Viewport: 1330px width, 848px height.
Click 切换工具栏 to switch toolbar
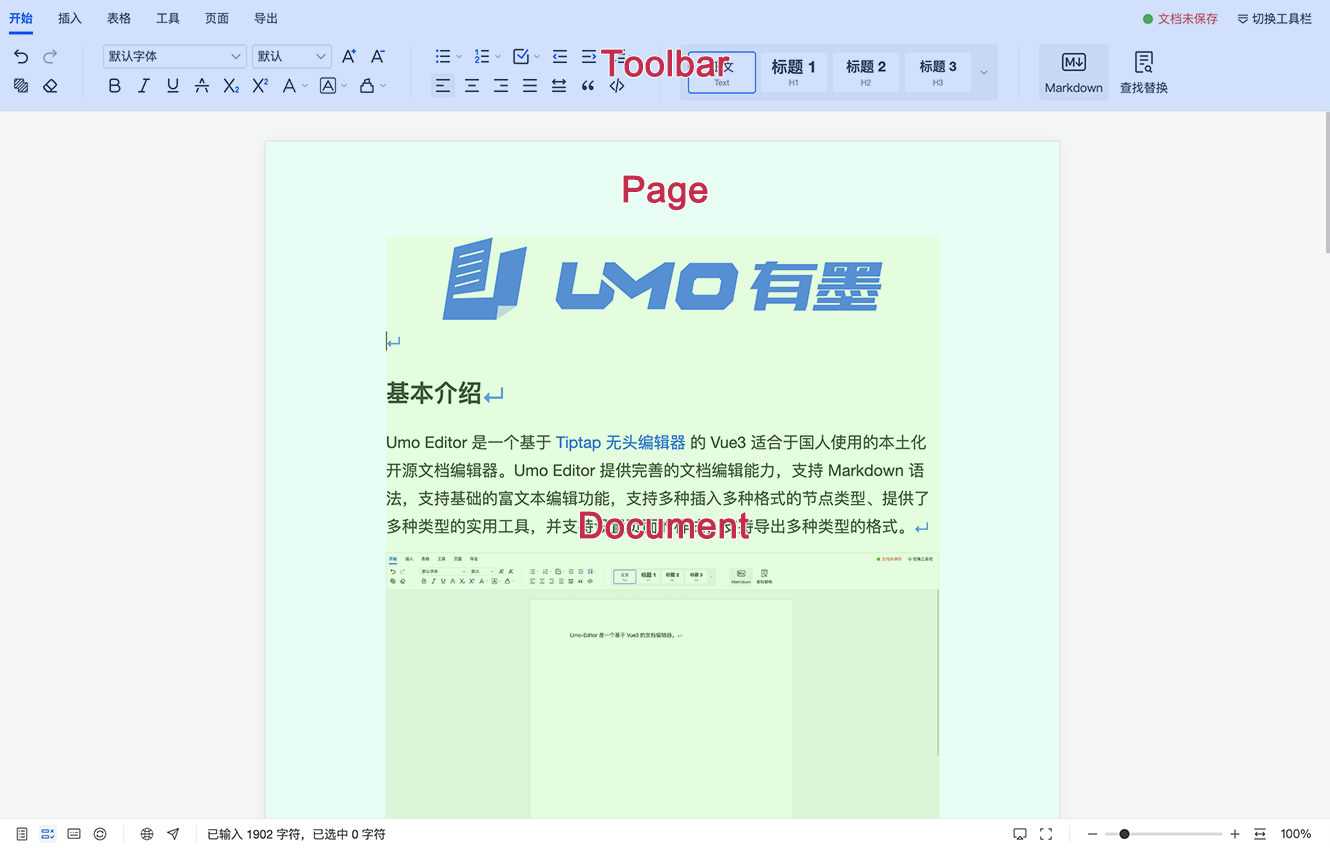coord(1275,19)
